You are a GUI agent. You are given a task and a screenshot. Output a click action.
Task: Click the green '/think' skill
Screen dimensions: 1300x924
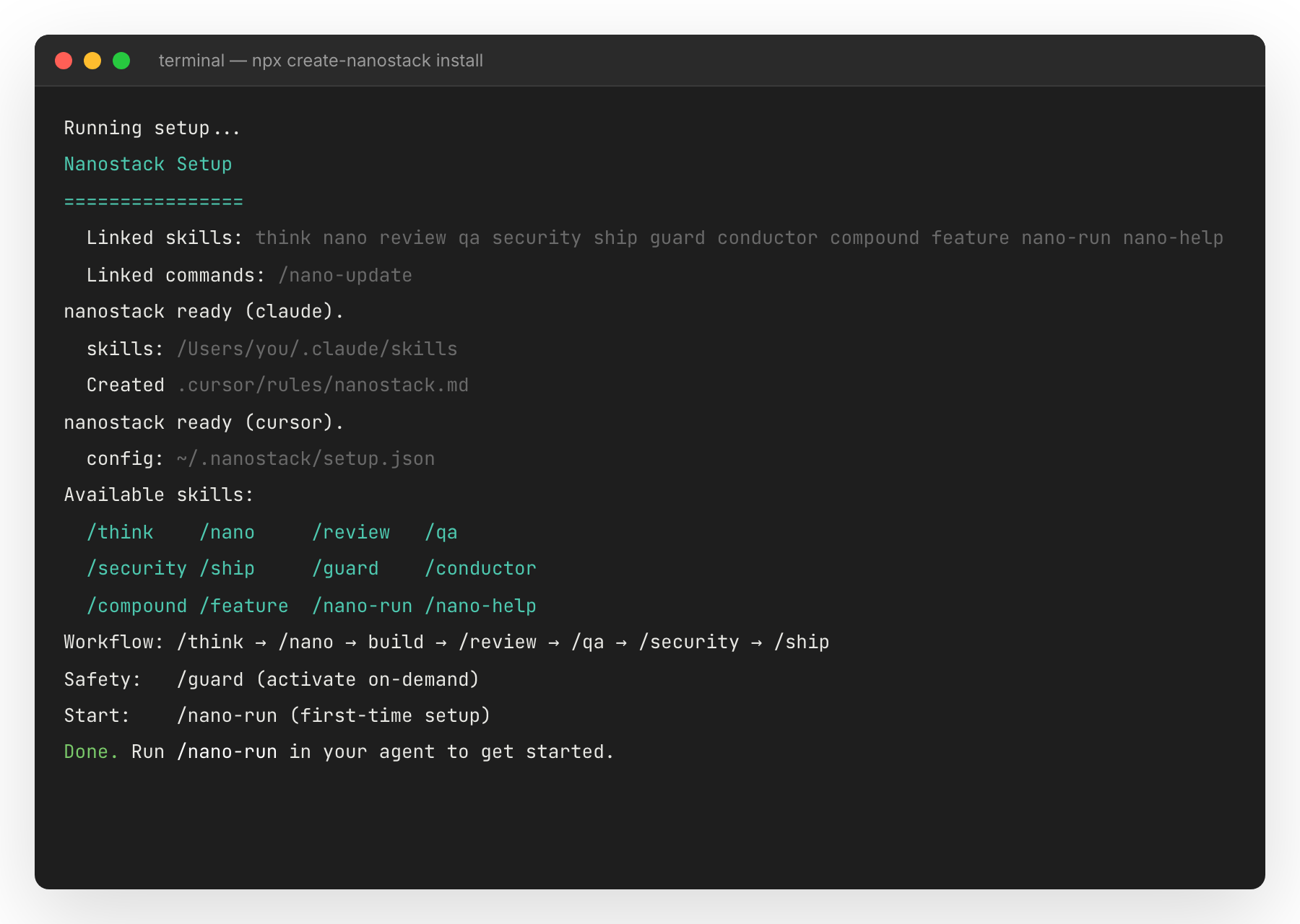click(120, 533)
